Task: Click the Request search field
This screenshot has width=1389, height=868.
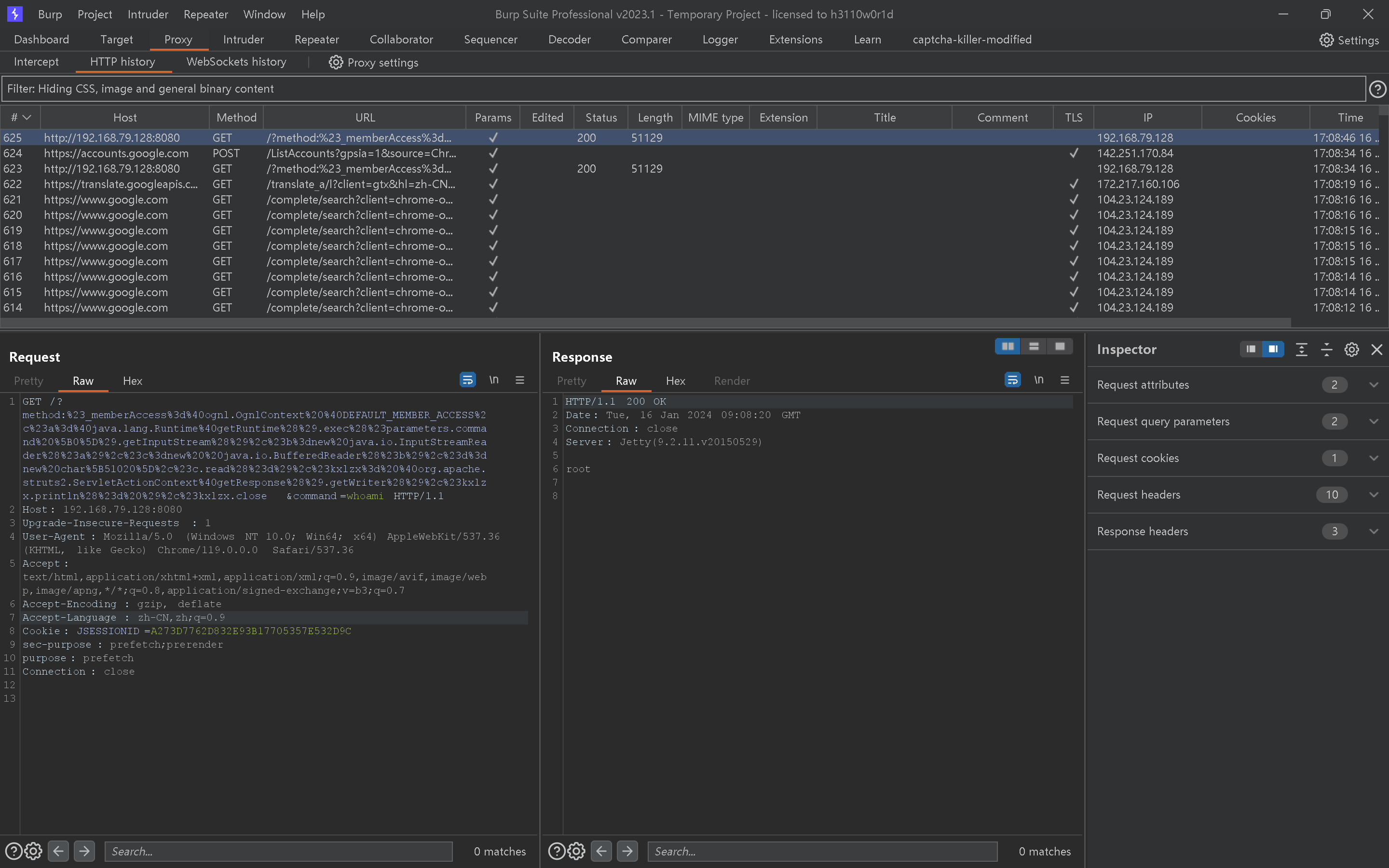Action: pyautogui.click(x=278, y=851)
